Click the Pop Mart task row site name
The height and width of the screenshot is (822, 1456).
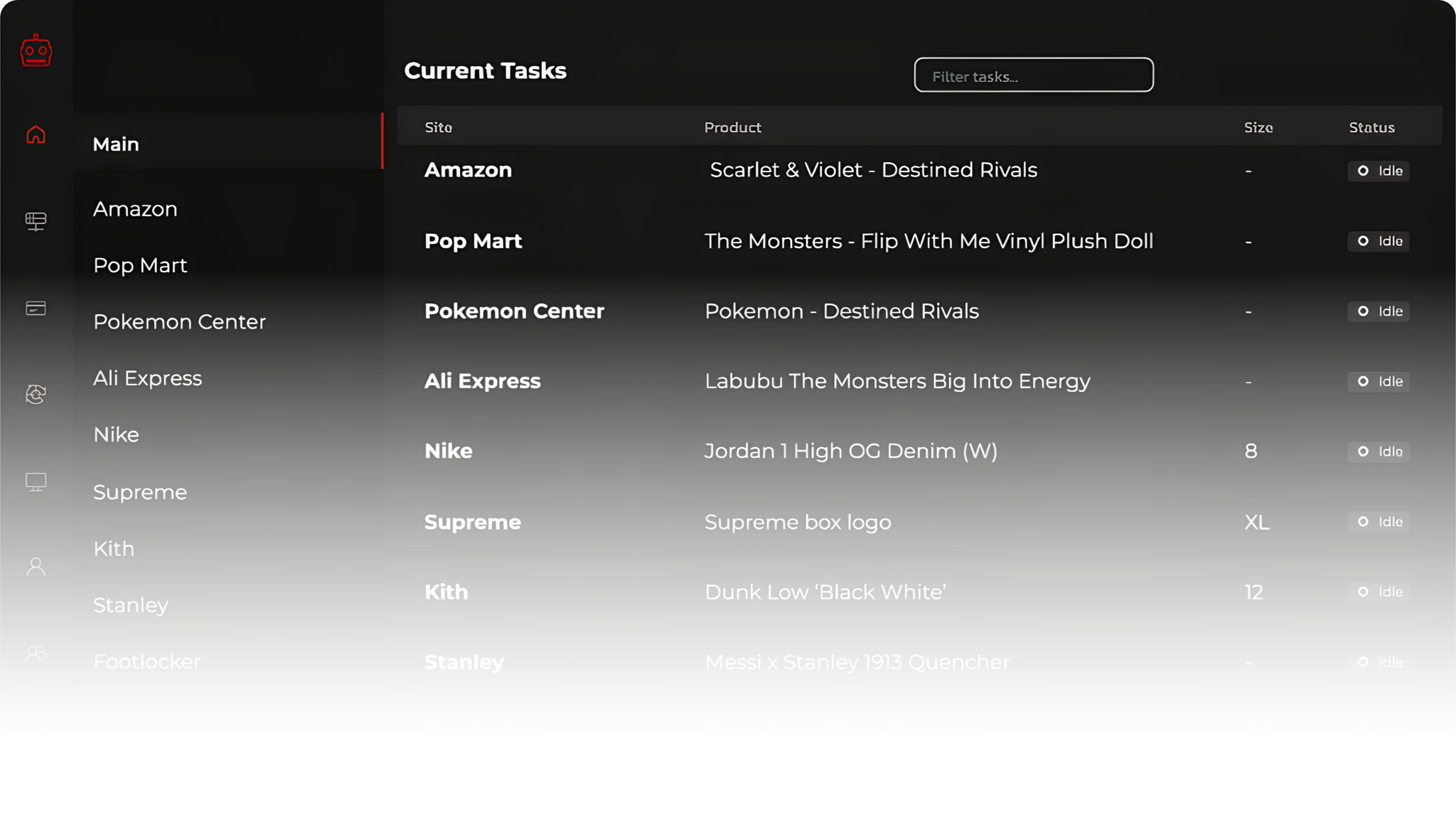tap(473, 241)
